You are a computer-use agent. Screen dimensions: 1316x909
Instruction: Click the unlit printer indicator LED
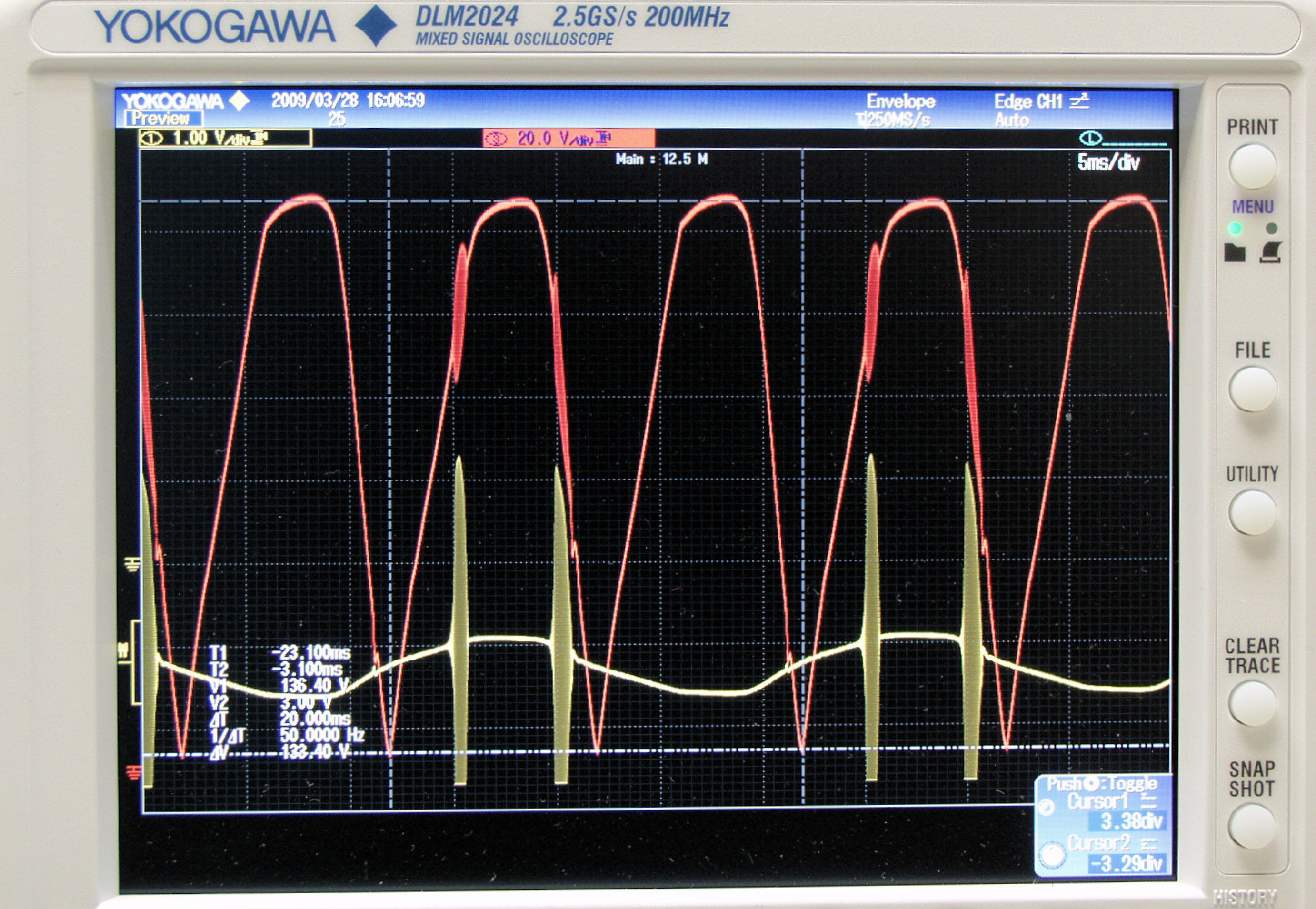[x=1271, y=228]
